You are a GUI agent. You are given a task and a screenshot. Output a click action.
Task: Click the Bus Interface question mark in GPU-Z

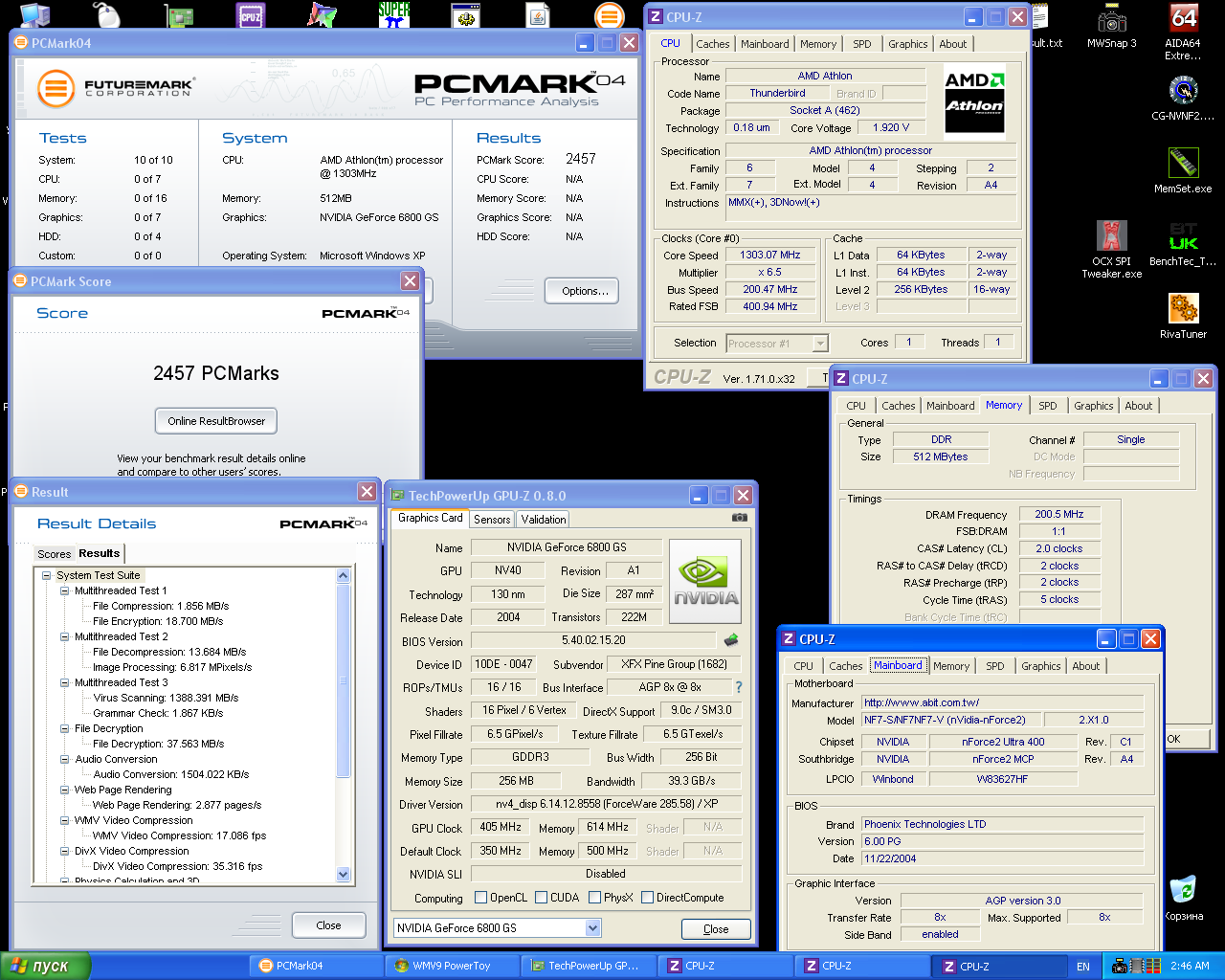(x=738, y=686)
